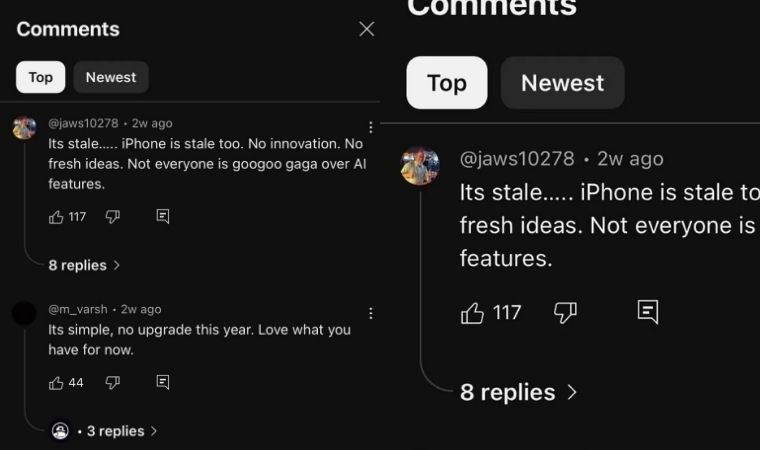Dislike the @jaws10278 comment in left panel
This screenshot has width=760, height=450.
coord(113,216)
